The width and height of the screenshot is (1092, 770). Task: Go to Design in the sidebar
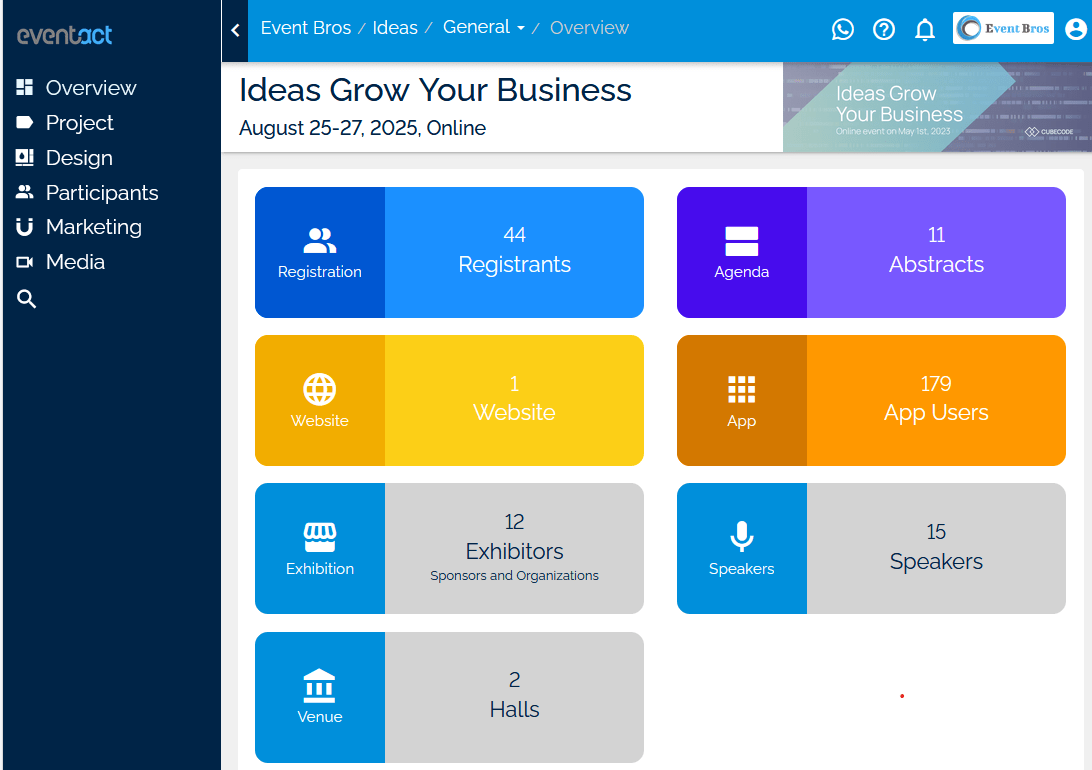[x=78, y=158]
